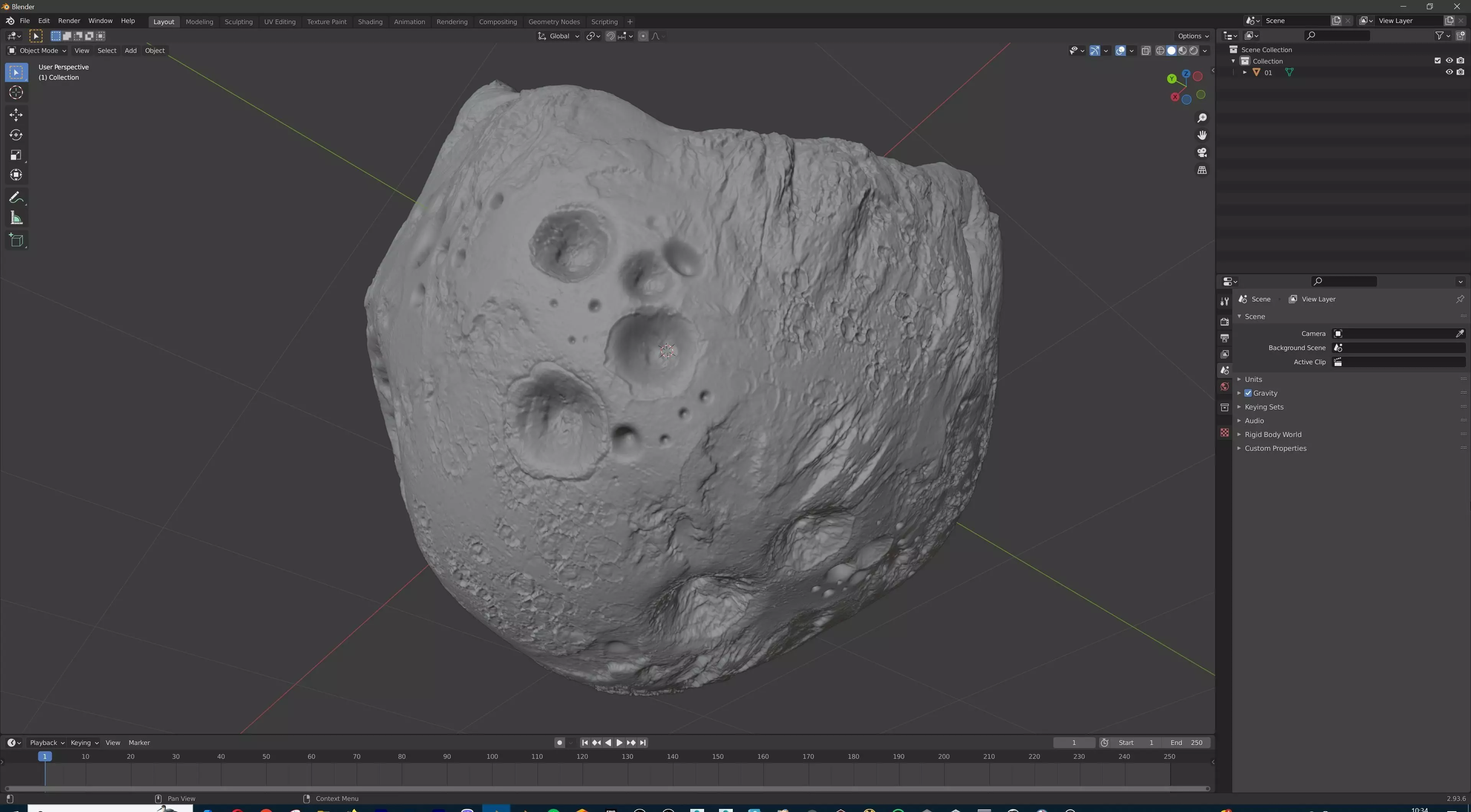The image size is (1471, 812).
Task: Open the View Layer properties tab
Action: [x=1224, y=354]
